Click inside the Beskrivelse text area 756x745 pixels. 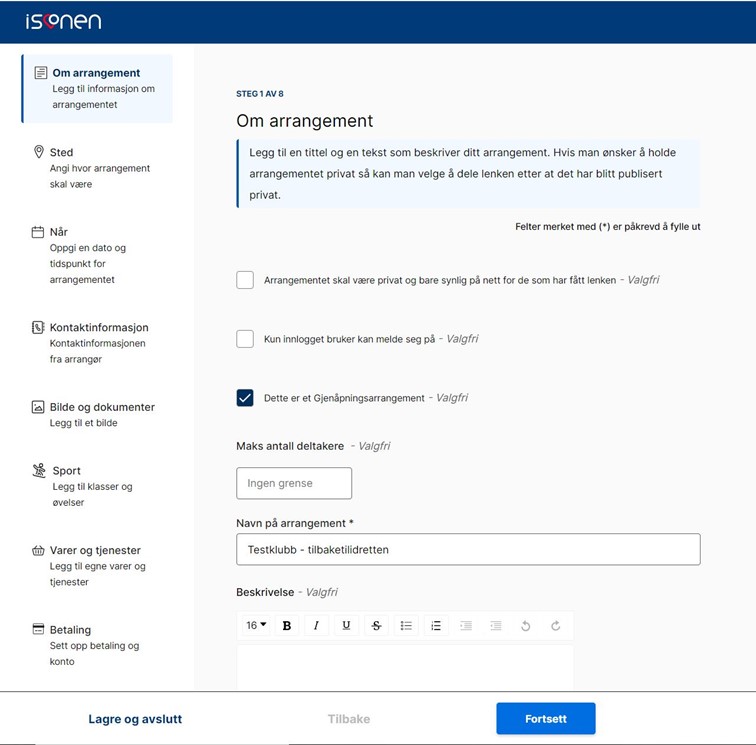tap(405, 667)
